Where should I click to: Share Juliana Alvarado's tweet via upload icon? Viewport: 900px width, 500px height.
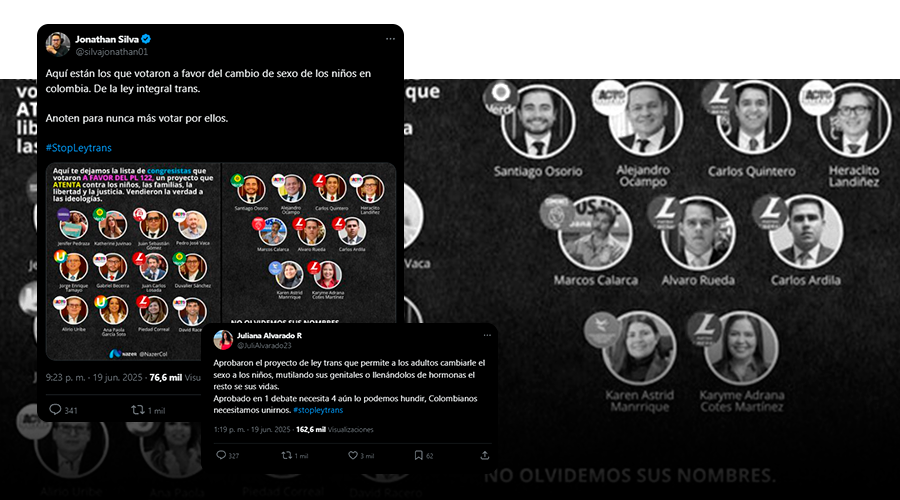[x=484, y=455]
